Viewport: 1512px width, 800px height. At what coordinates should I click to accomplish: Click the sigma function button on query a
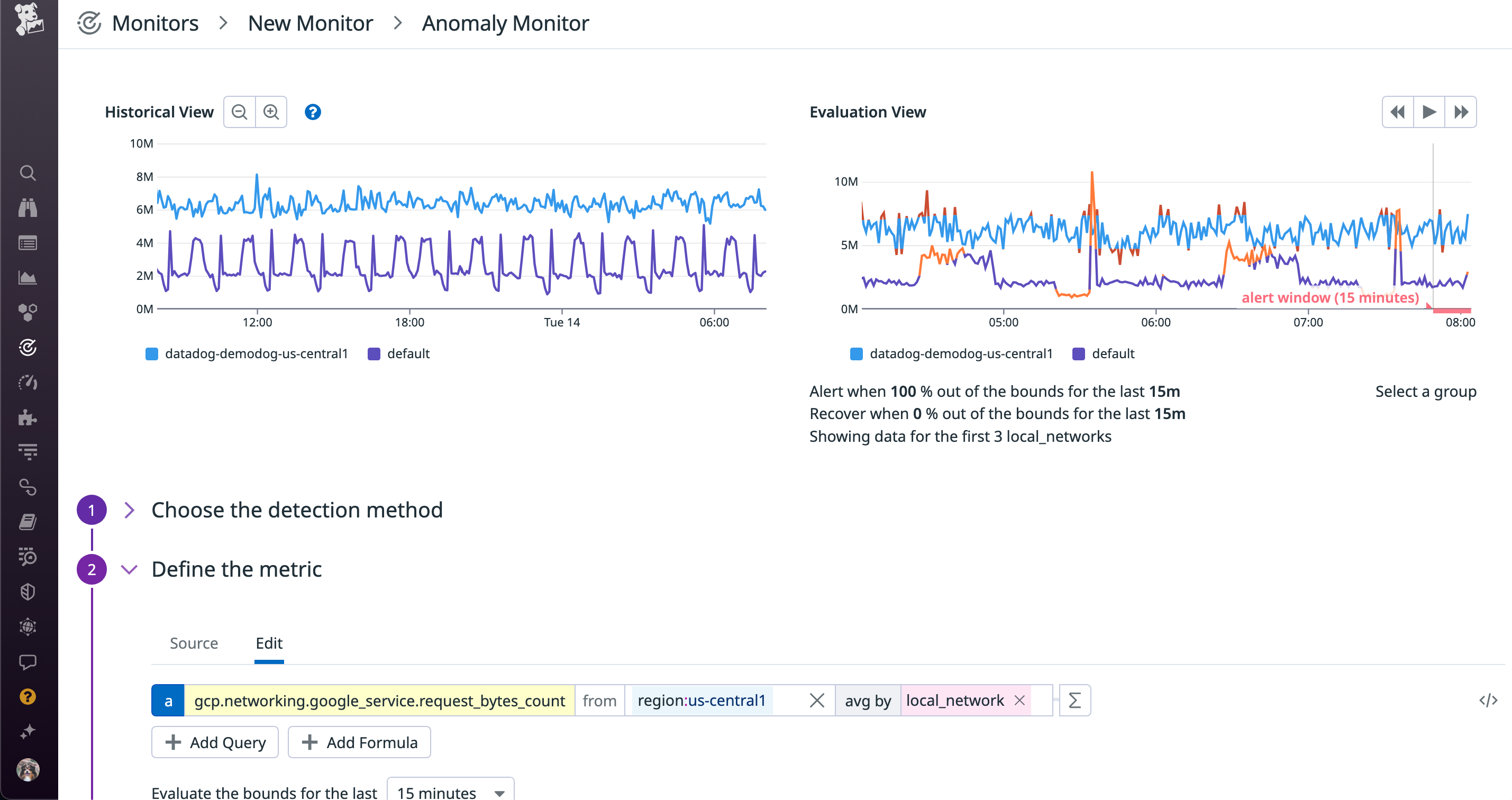(x=1074, y=700)
